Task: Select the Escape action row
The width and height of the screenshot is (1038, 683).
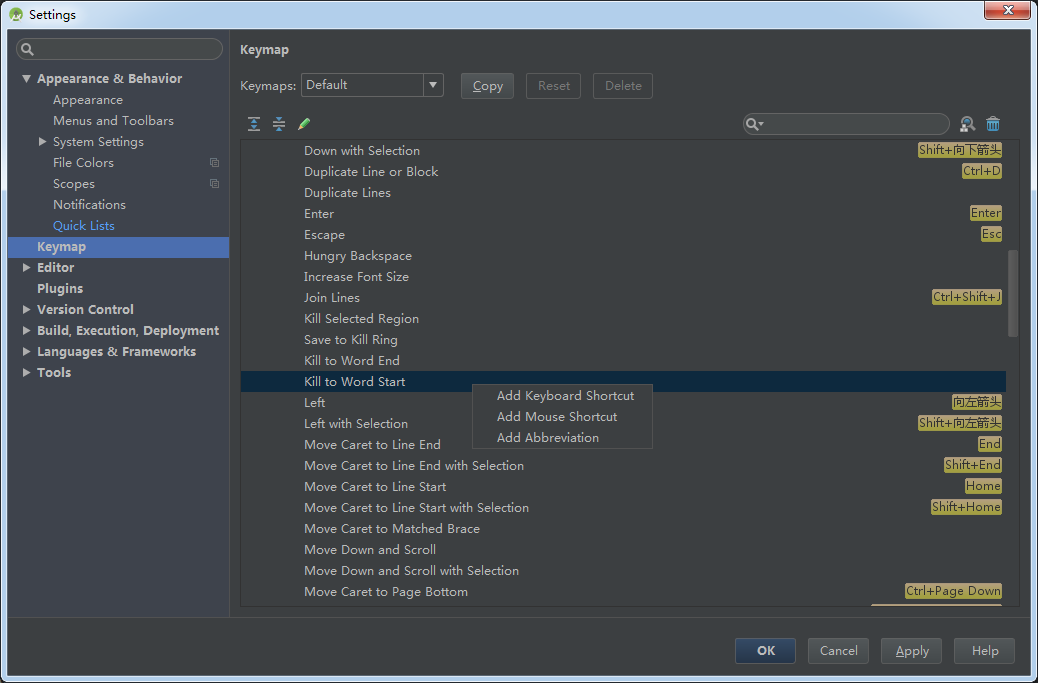Action: [623, 235]
